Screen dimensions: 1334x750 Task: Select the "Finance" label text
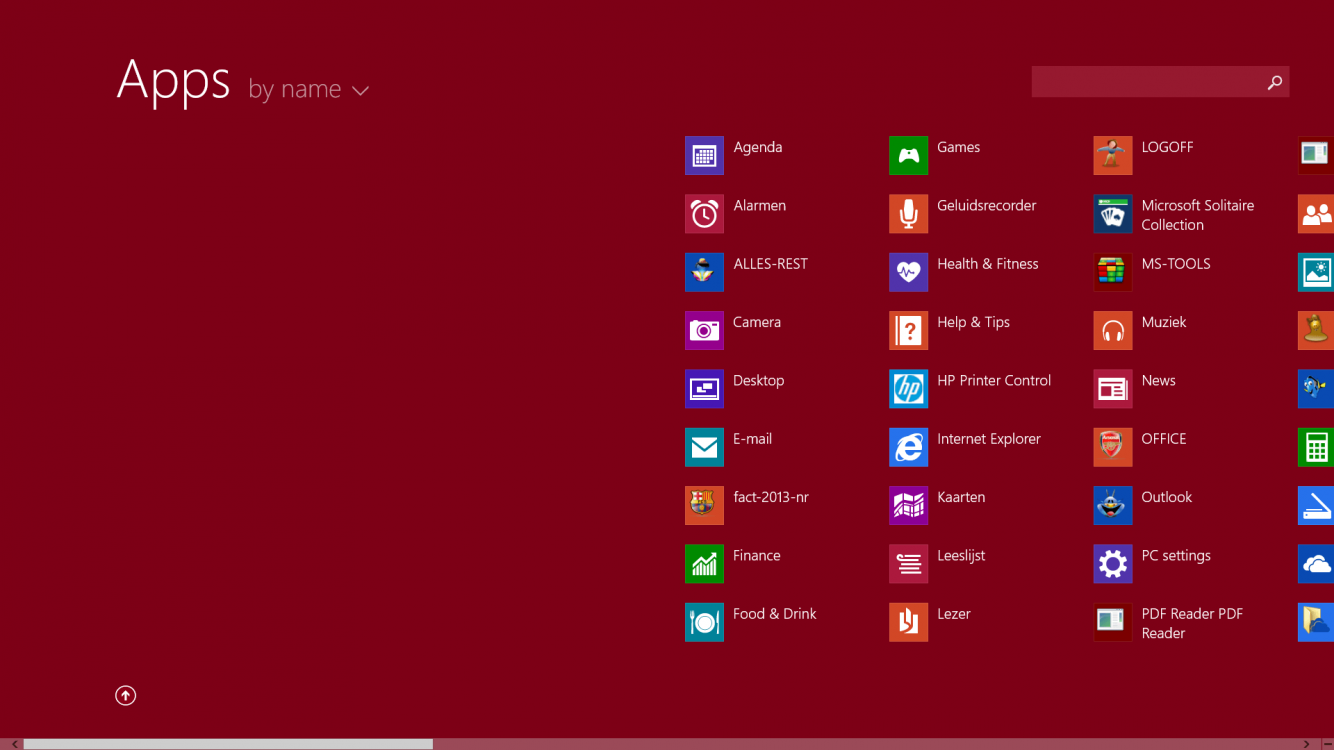757,555
